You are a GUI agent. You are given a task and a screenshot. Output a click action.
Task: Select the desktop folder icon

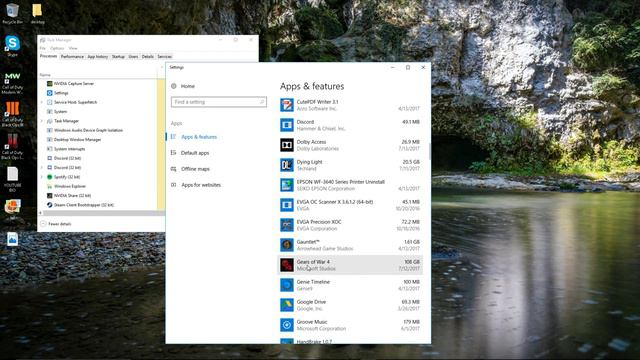click(x=37, y=13)
